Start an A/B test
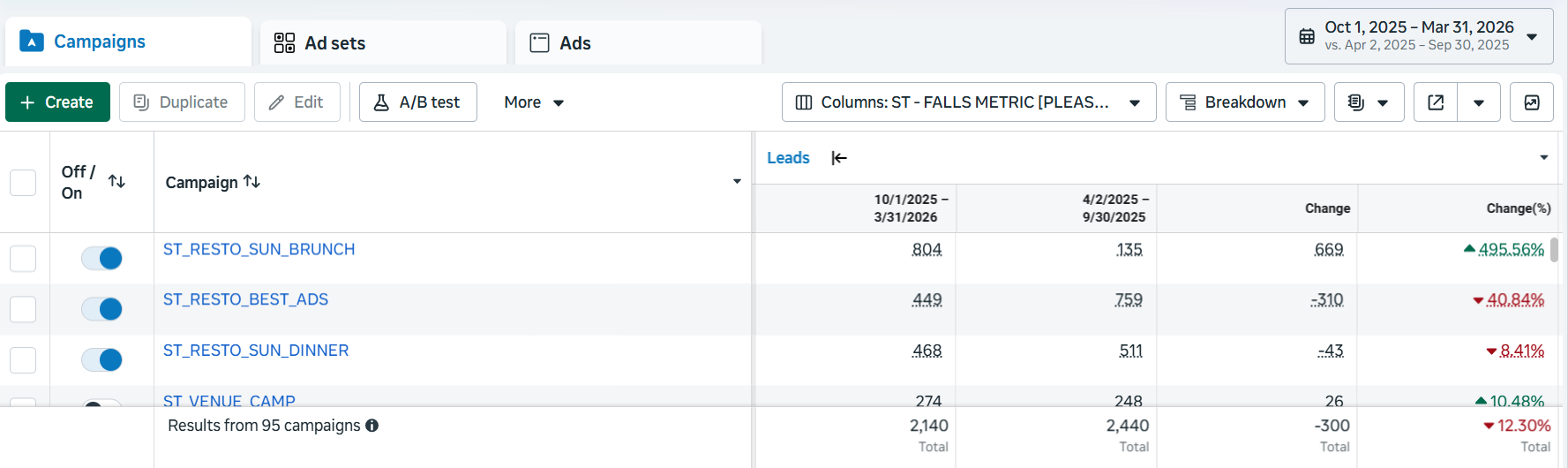The width and height of the screenshot is (1568, 468). (x=418, y=102)
